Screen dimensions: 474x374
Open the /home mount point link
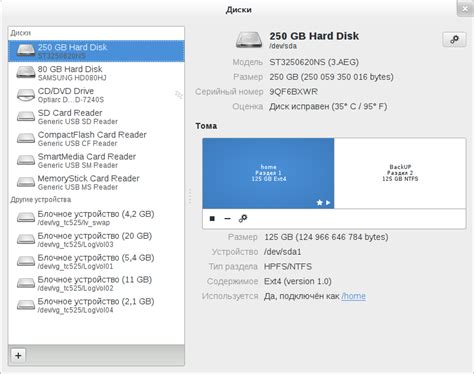tap(353, 296)
